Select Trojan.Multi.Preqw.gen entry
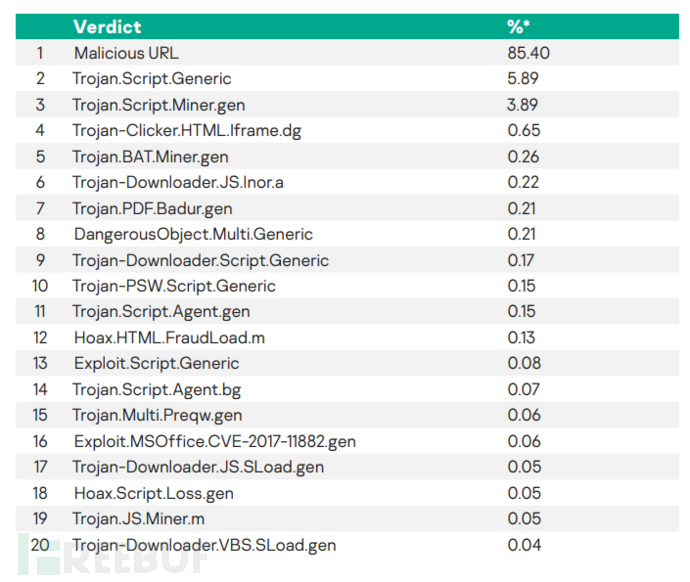This screenshot has width=690, height=582. 157,415
